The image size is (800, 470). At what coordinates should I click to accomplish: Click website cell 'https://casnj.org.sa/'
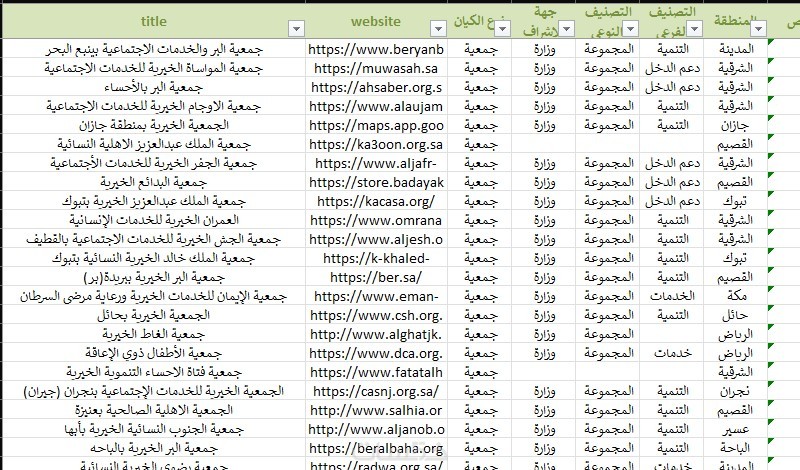click(376, 391)
